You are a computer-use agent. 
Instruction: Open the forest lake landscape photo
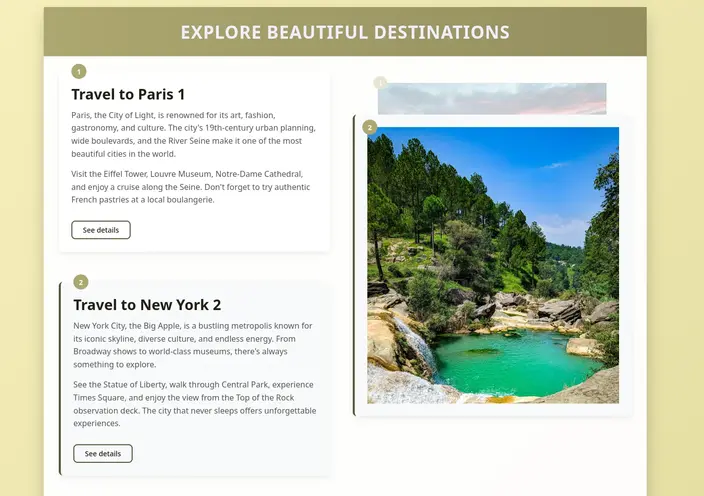(x=492, y=265)
